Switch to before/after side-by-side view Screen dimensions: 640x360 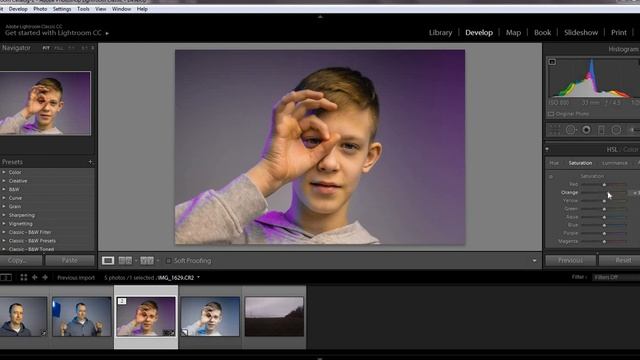pyautogui.click(x=125, y=260)
